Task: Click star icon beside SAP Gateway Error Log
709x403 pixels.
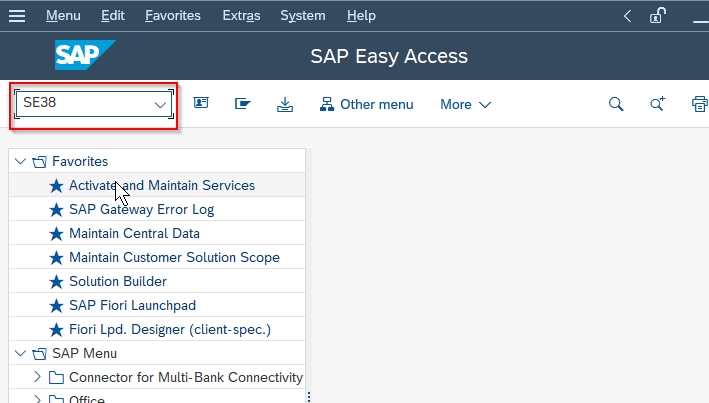Action: pos(57,209)
